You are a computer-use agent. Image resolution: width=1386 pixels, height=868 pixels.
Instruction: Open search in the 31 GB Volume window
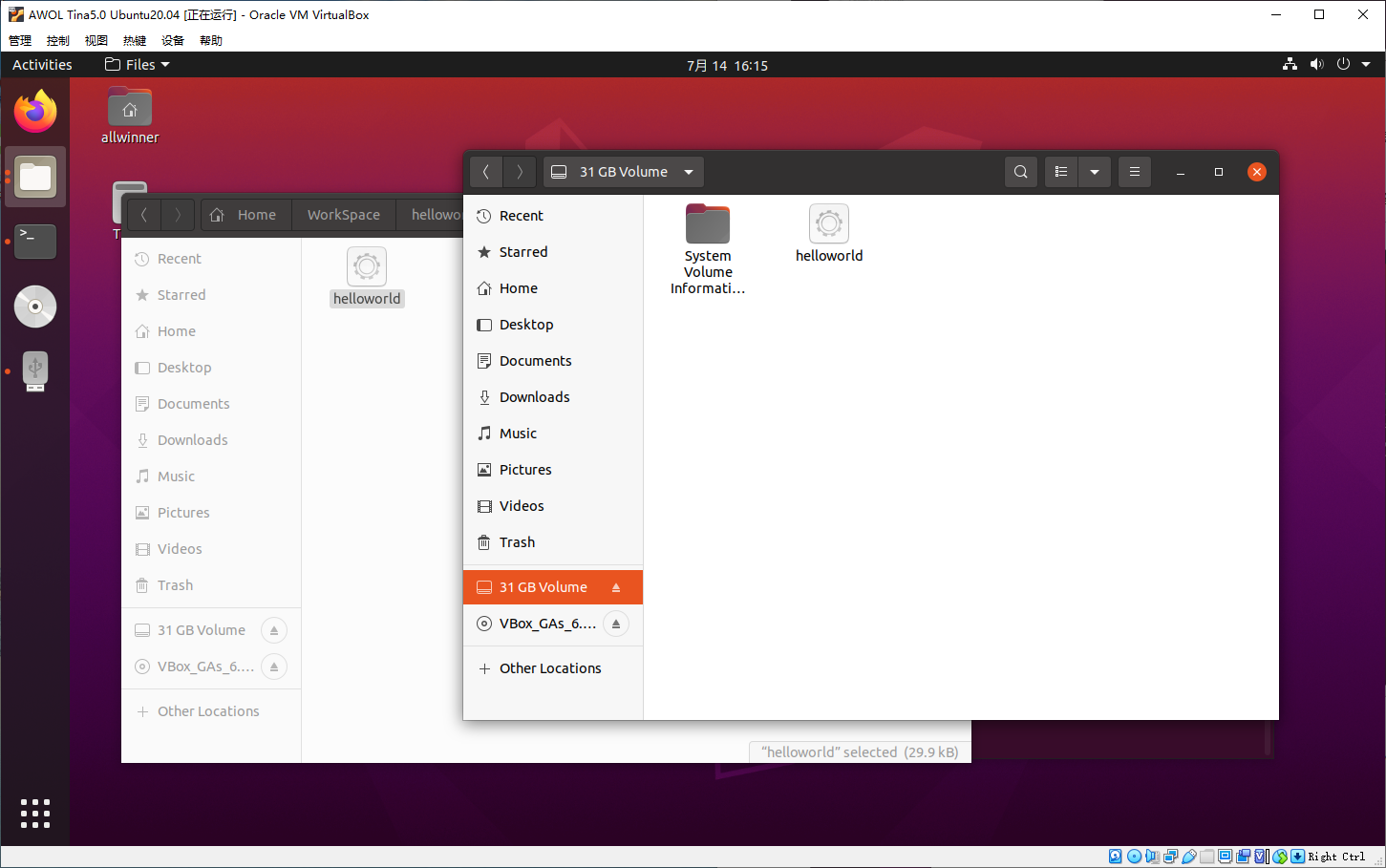click(x=1020, y=172)
